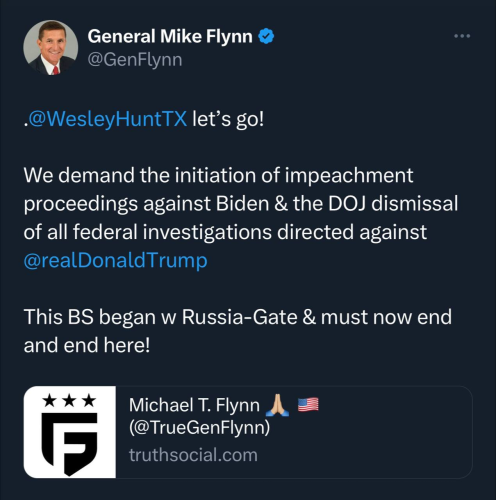Click the General Mike Flynn display name
Screen dimensions: 496x500
click(x=170, y=36)
